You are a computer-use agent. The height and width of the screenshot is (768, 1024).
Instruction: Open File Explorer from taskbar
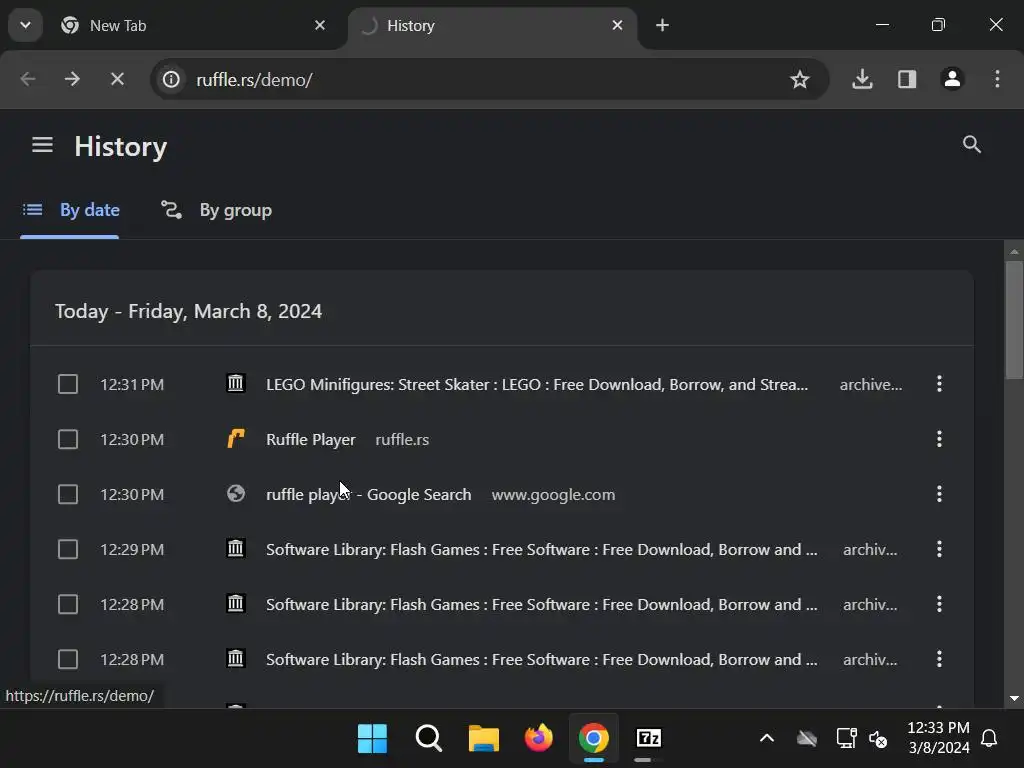point(484,739)
